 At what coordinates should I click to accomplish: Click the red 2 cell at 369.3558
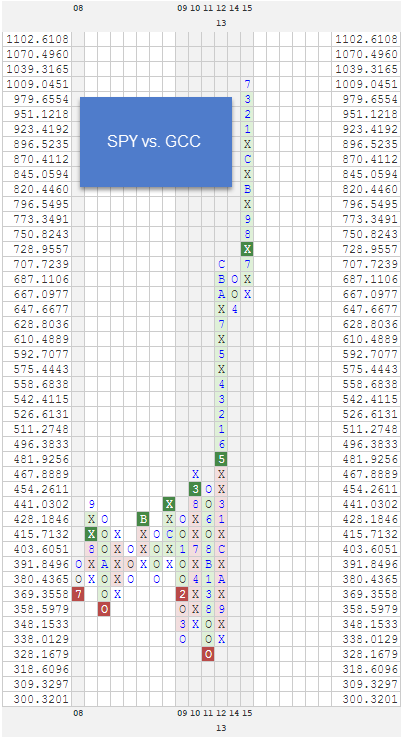[182, 594]
